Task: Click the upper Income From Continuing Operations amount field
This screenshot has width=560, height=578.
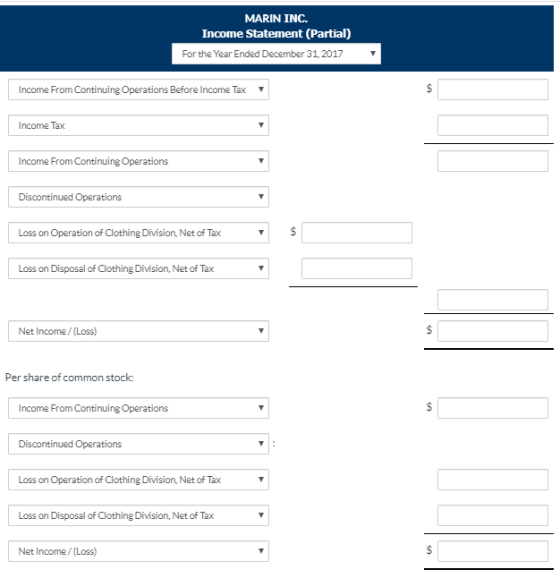Action: [493, 161]
